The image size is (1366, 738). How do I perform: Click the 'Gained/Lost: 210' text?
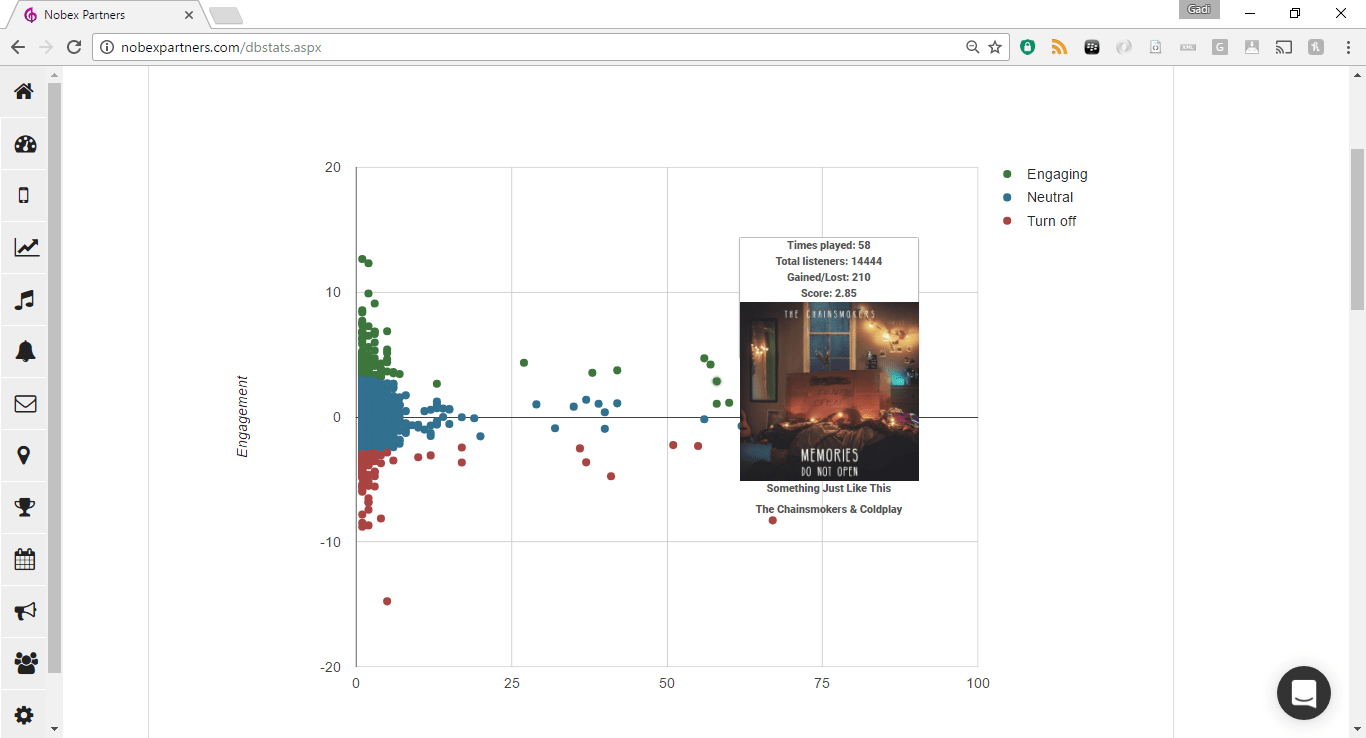(829, 277)
